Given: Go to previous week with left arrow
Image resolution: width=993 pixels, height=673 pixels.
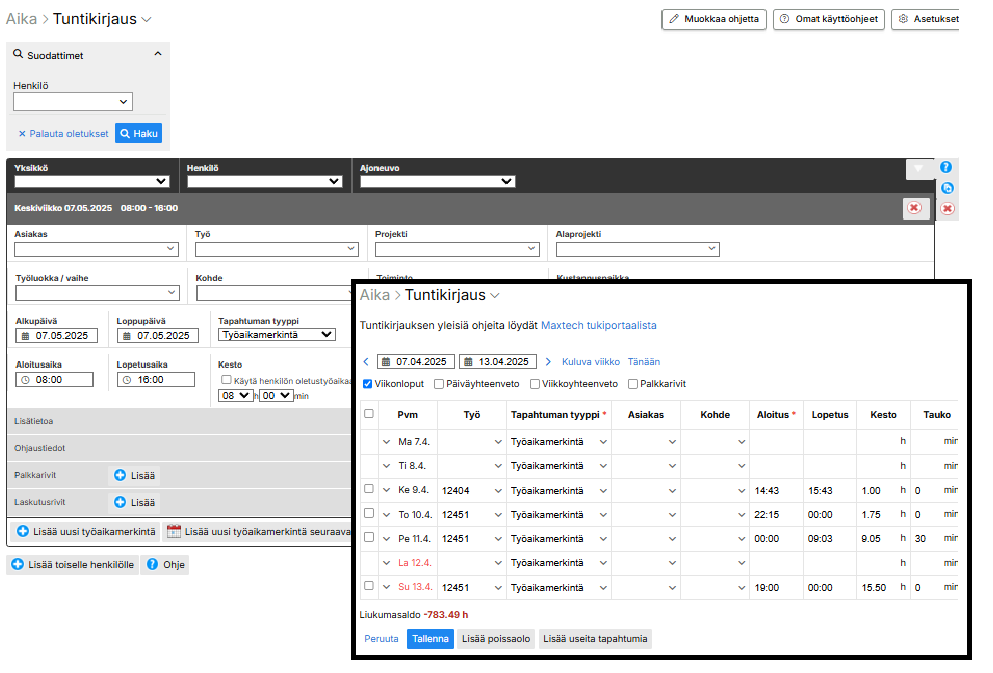Looking at the screenshot, I should coord(366,362).
